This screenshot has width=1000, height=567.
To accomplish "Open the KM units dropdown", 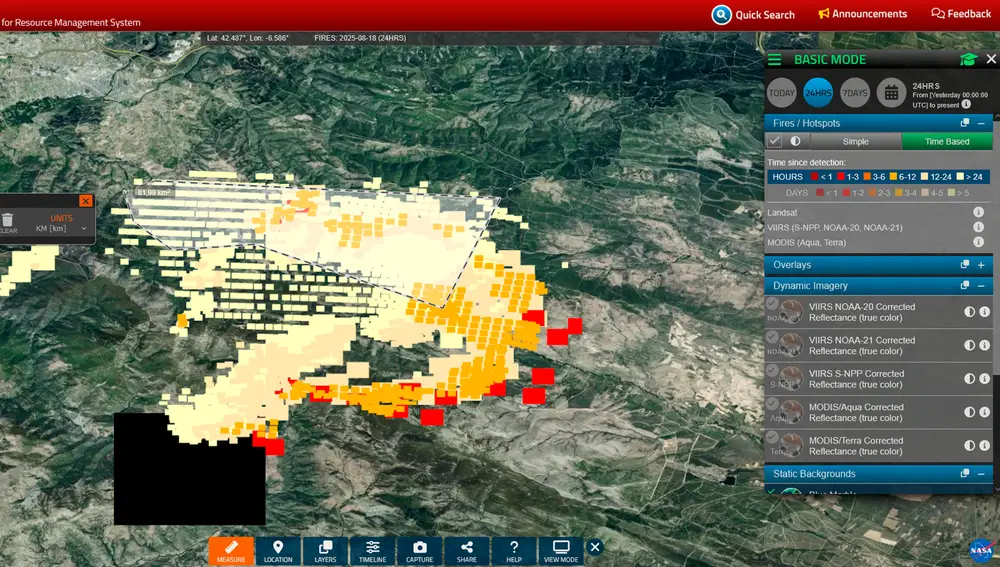I will pyautogui.click(x=62, y=229).
